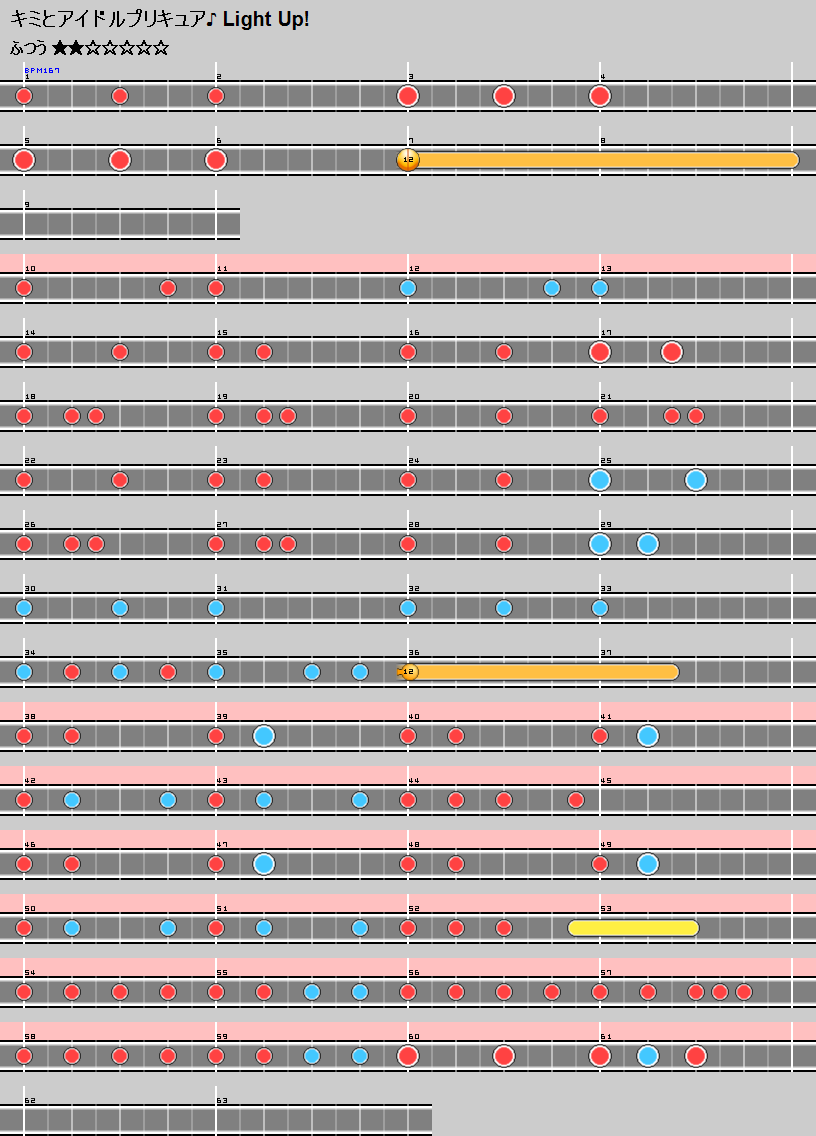This screenshot has height=1136, width=816.
Task: Click the measure 63 number marker
Action: (x=222, y=1100)
